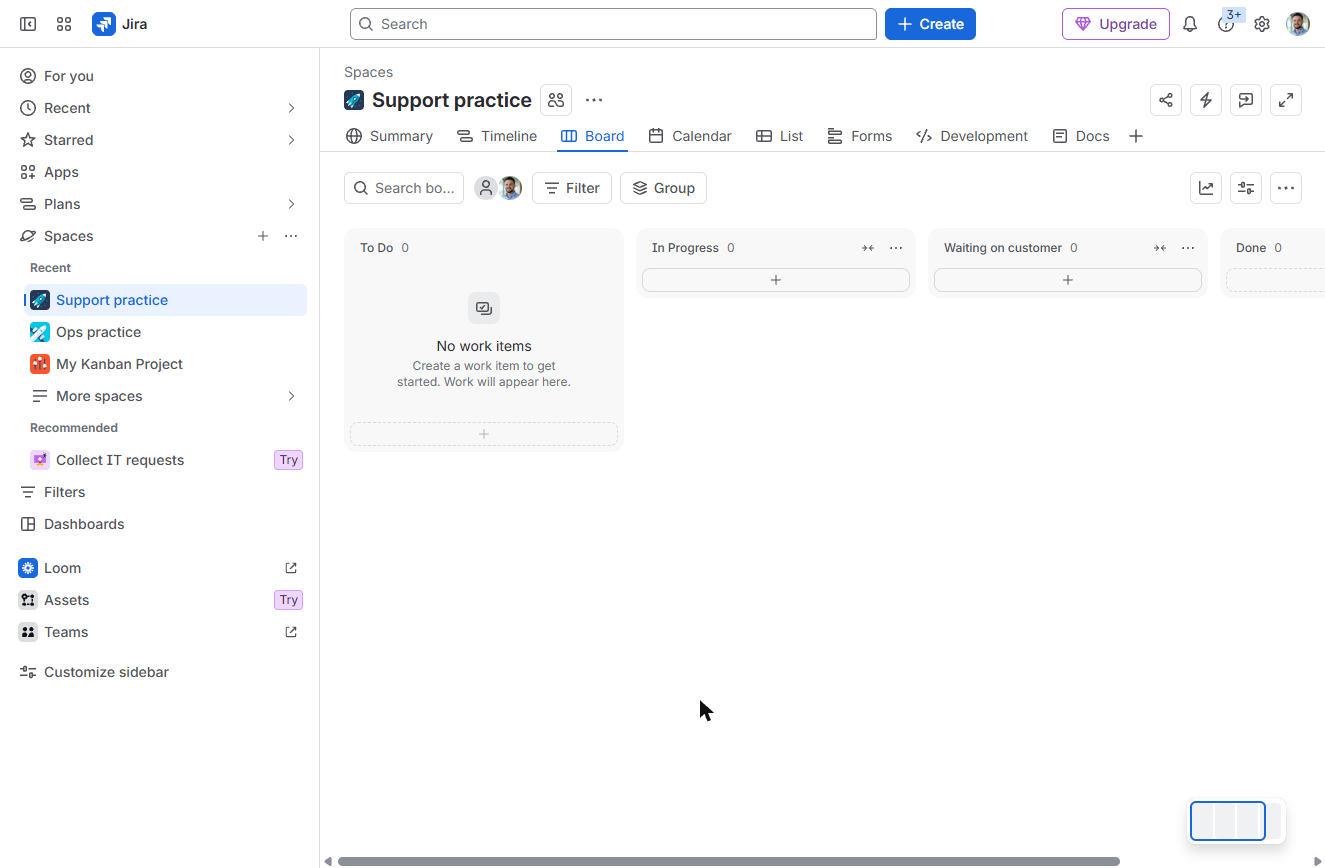Open the team members icon beside Support practice
Screen dimensions: 1325x868
[x=556, y=100]
